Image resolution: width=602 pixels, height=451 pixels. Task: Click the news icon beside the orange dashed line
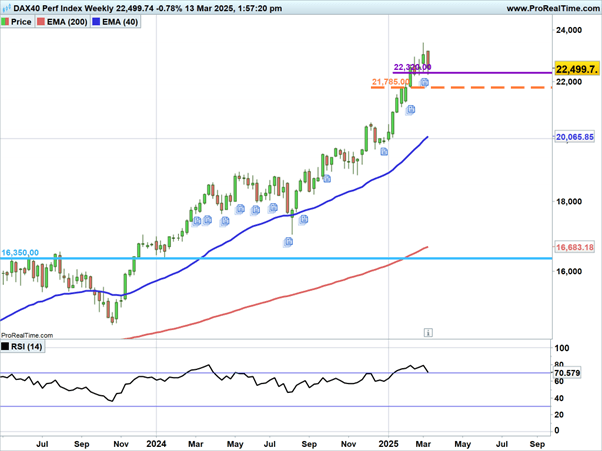[424, 82]
